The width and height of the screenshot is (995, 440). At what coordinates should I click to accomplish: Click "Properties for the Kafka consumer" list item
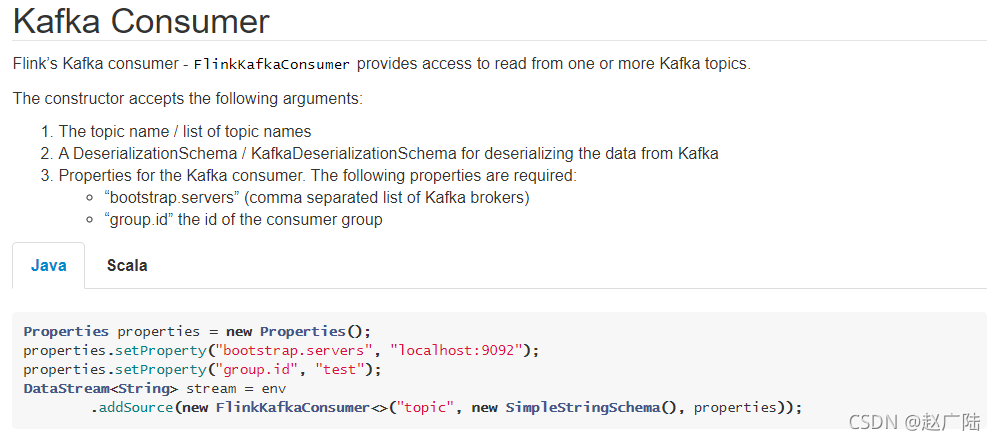pos(318,175)
